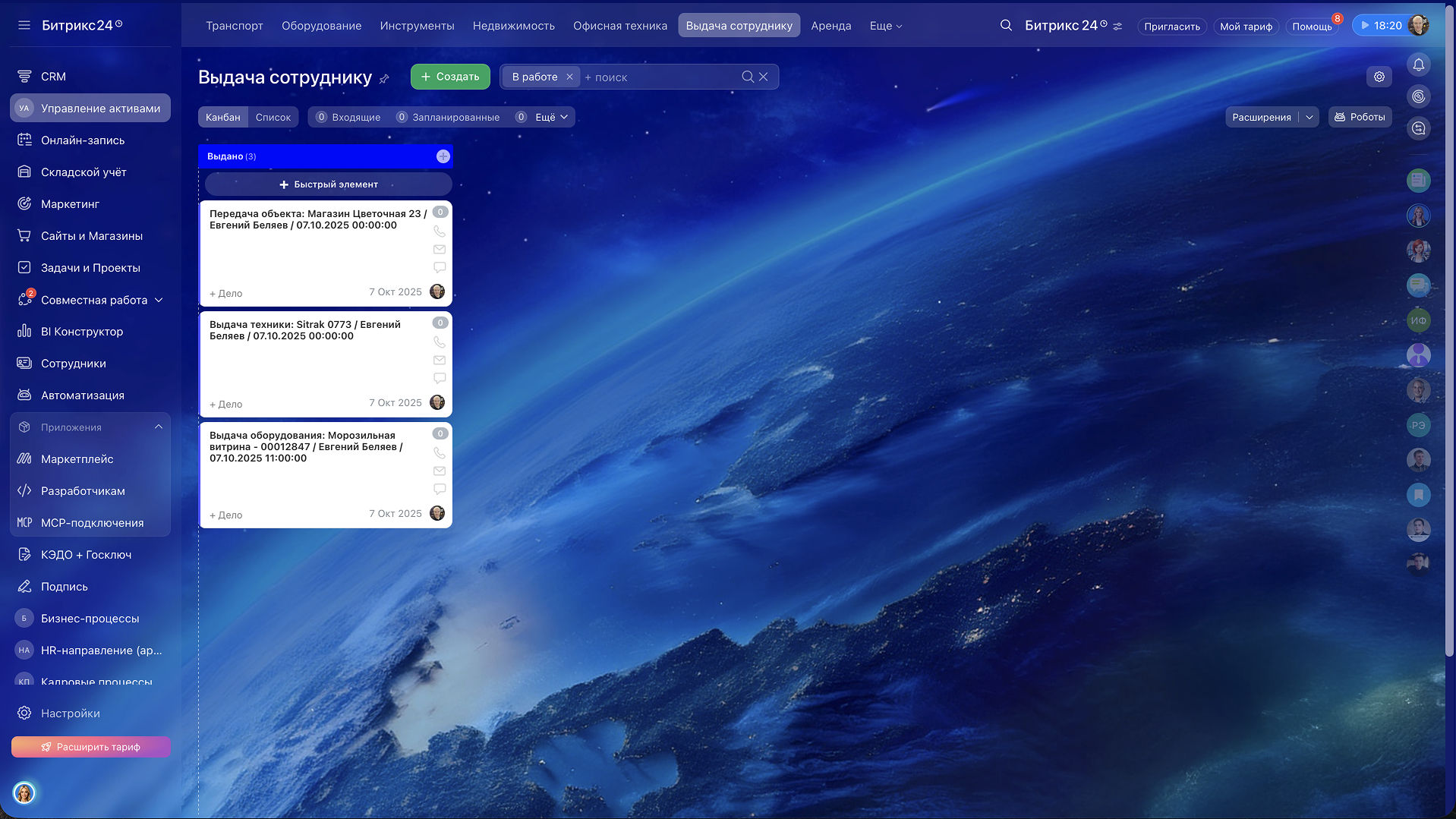Expand Совместная работа in sidebar
The image size is (1456, 819).
pos(159,300)
